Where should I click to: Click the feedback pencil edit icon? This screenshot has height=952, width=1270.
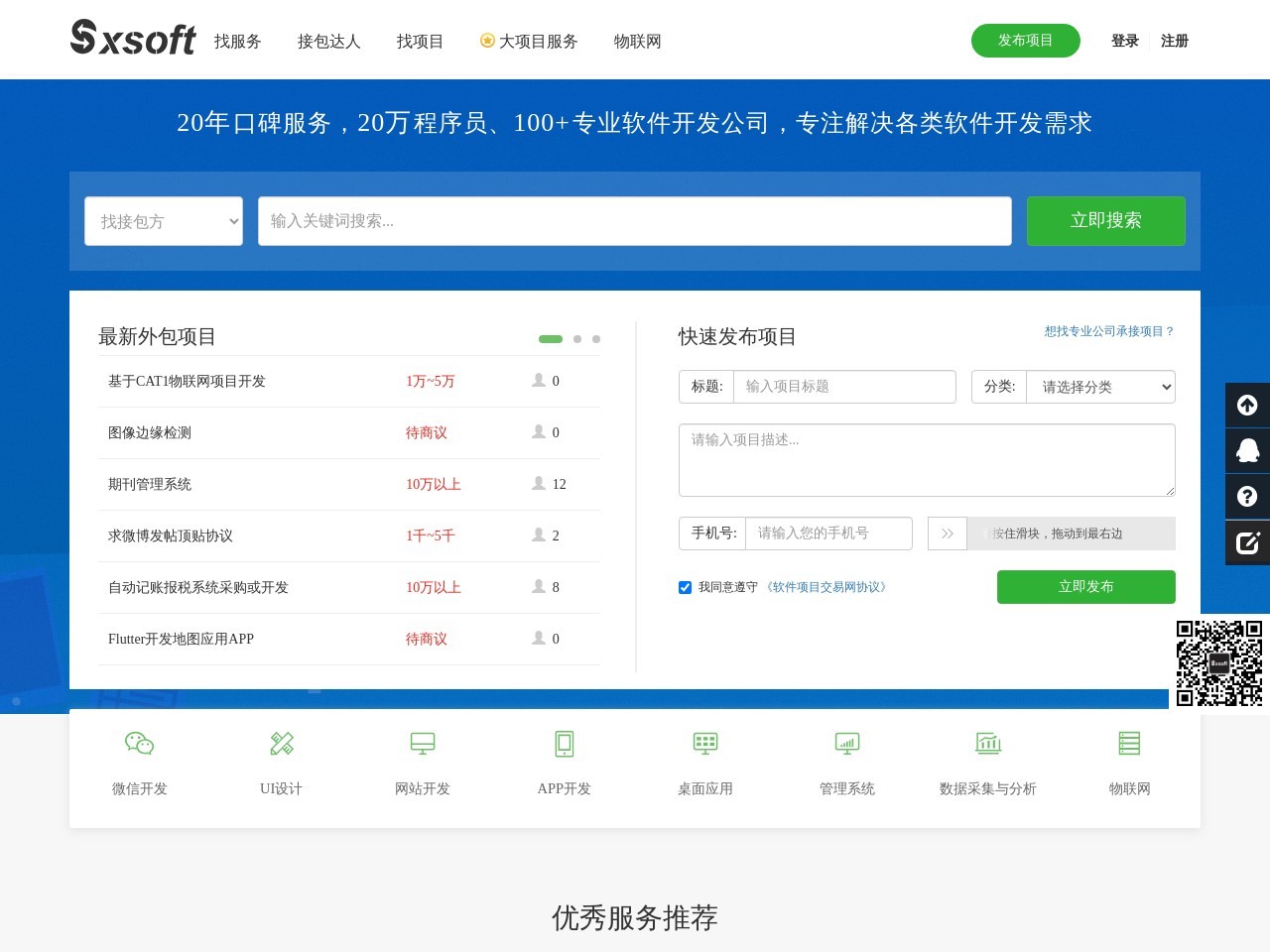coord(1247,542)
